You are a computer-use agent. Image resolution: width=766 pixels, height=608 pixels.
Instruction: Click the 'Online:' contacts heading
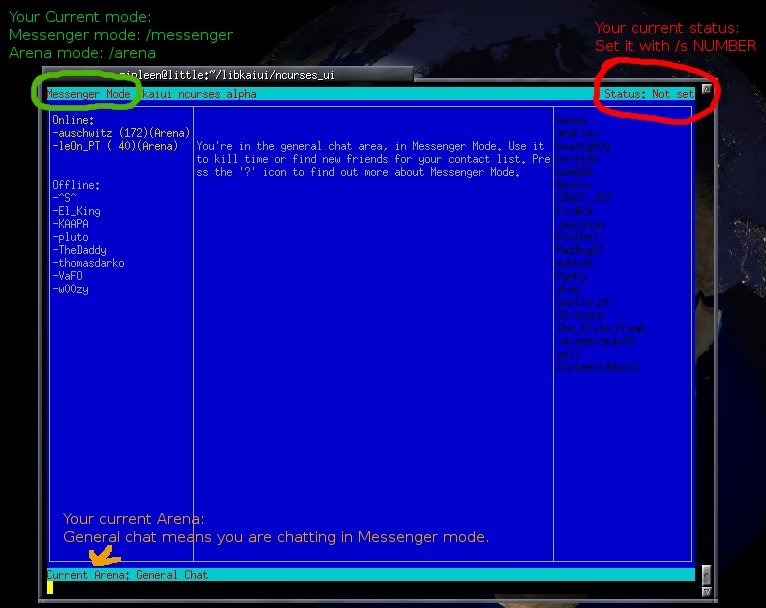73,120
